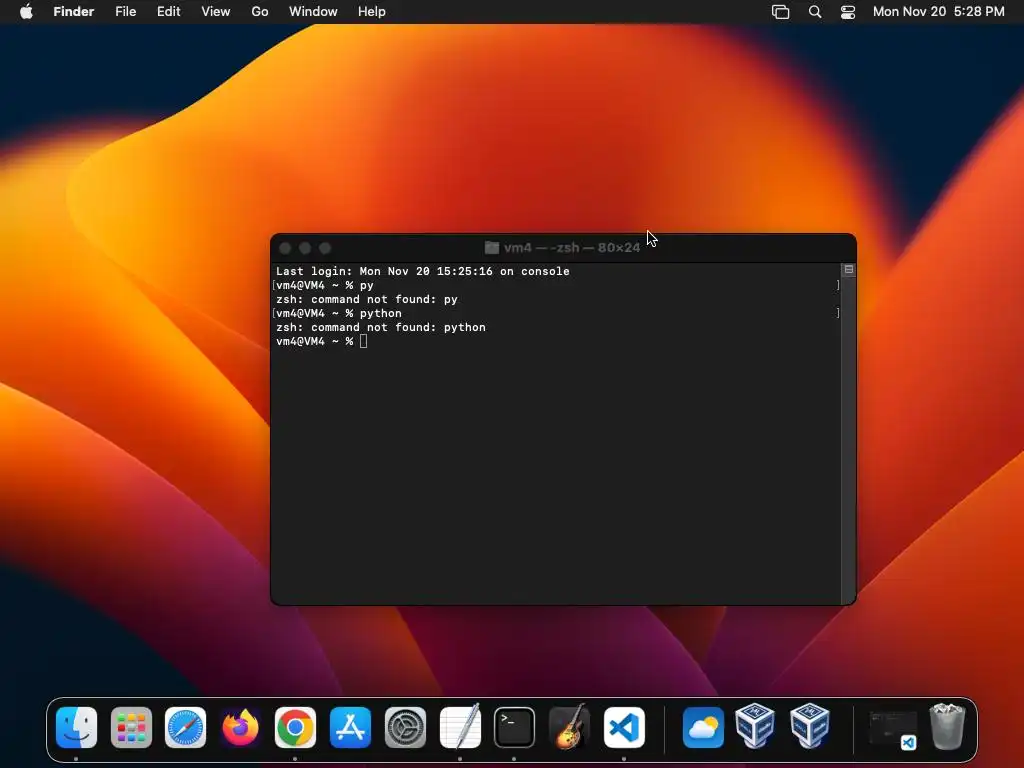Open Finder from the Dock
This screenshot has height=768, width=1024.
pos(76,728)
